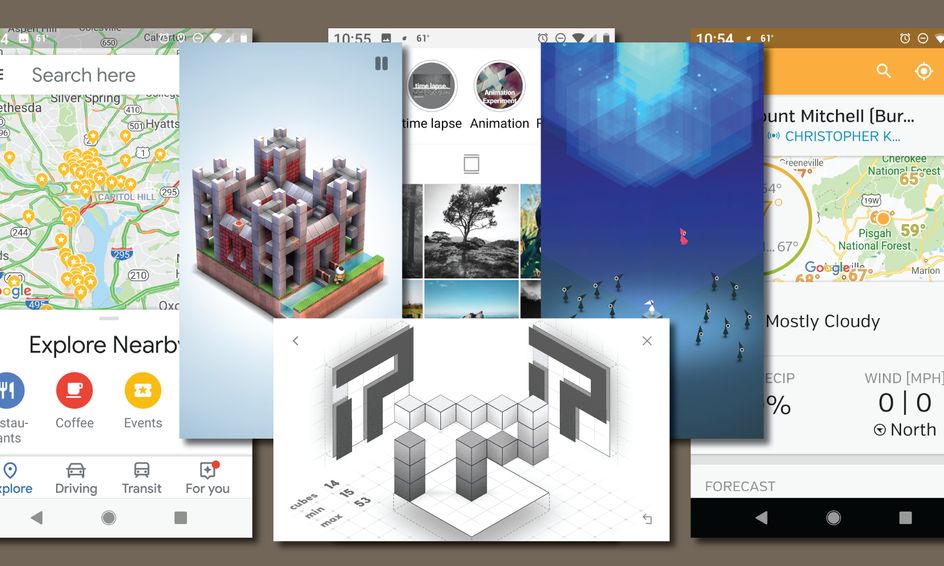944x566 pixels.
Task: Open search in the weather app
Action: point(883,71)
